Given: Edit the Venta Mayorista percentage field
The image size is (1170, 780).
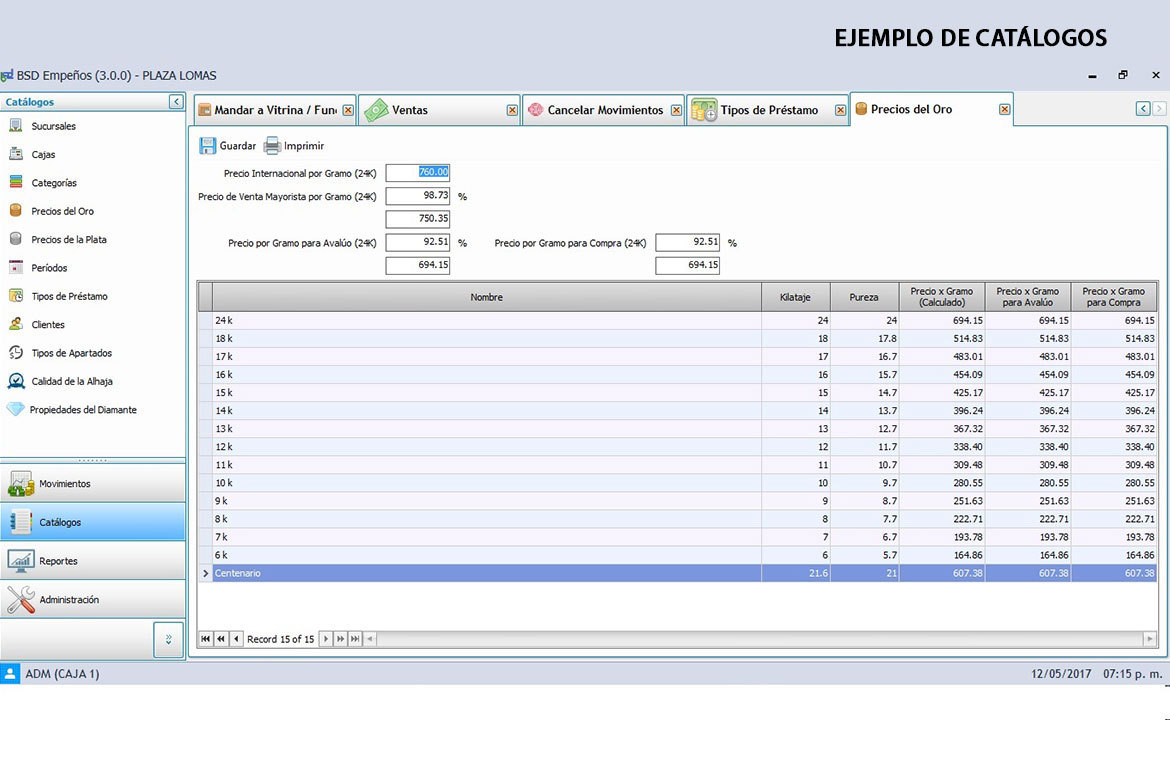Looking at the screenshot, I should [x=418, y=196].
